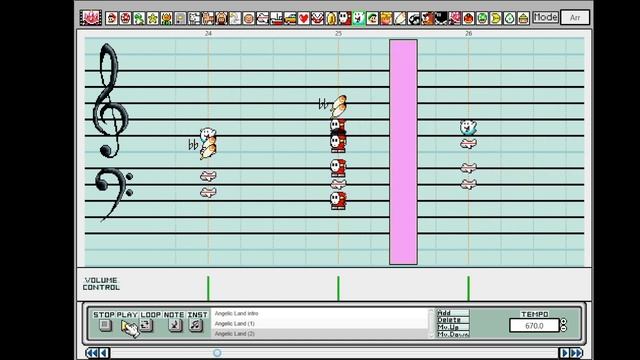Screen dimensions: 640x360
Task: Click the tempo value field showing 670.0
Action: click(x=534, y=326)
